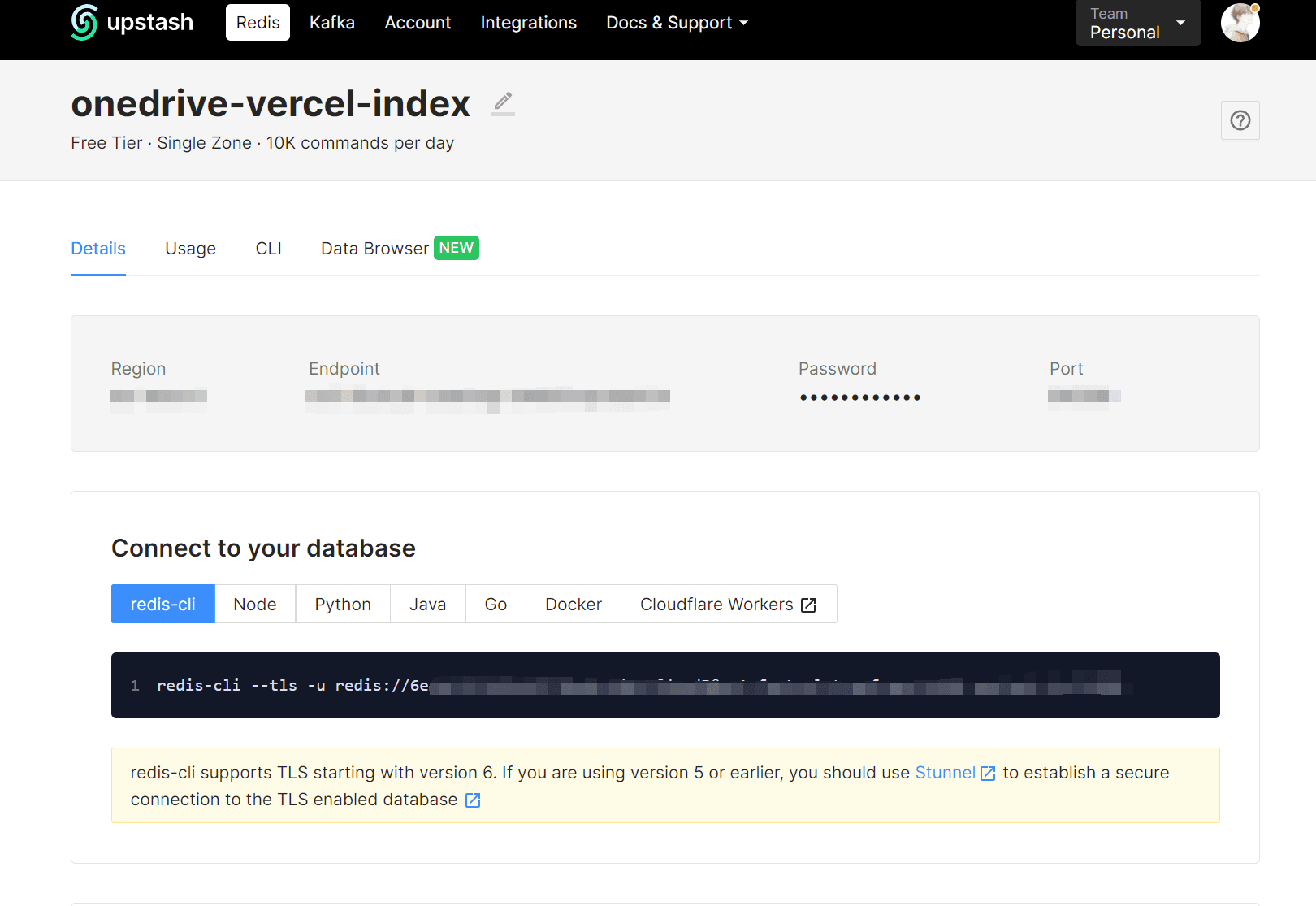Select the Docker connection option
Viewport: 1316px width, 906px height.
click(574, 604)
